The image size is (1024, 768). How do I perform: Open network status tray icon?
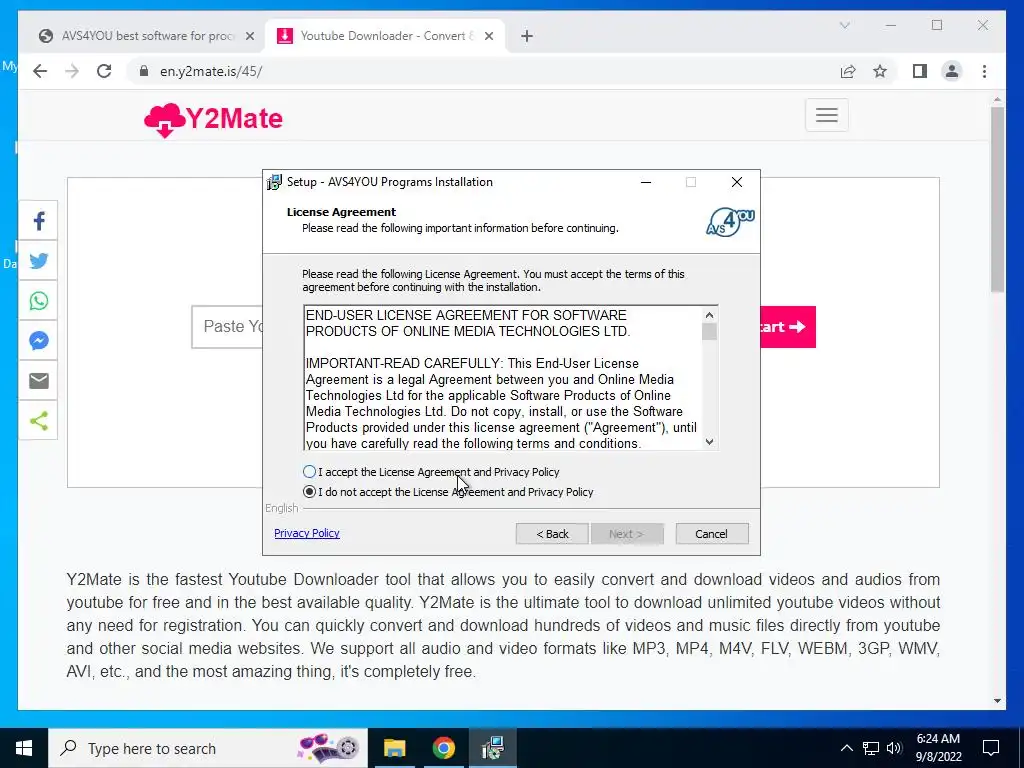(x=871, y=748)
